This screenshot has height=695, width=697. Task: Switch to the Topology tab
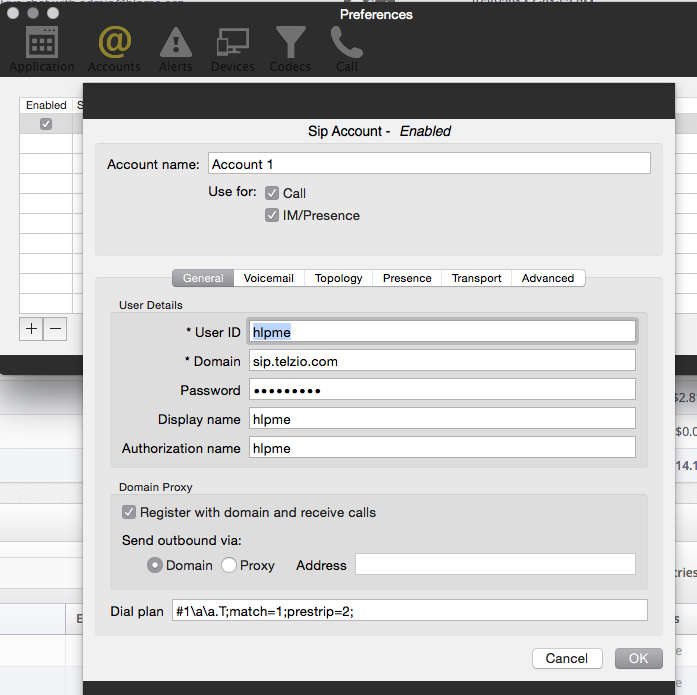(338, 278)
